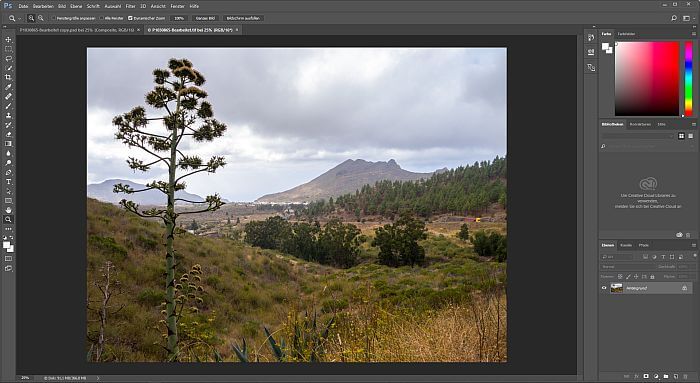The image size is (700, 383).
Task: Click the hue spectrum slider strip
Action: click(688, 79)
